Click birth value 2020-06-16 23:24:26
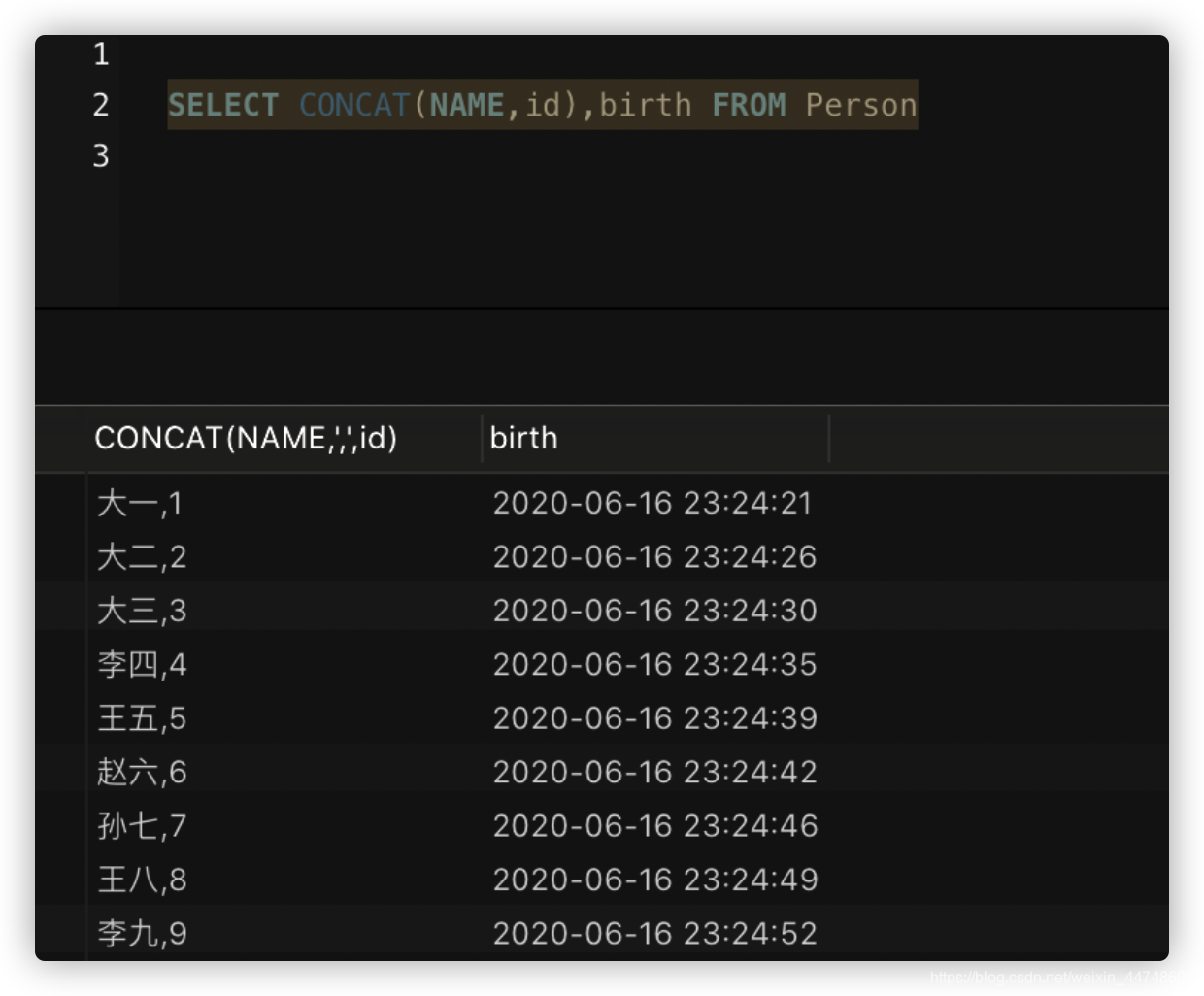 [x=655, y=557]
